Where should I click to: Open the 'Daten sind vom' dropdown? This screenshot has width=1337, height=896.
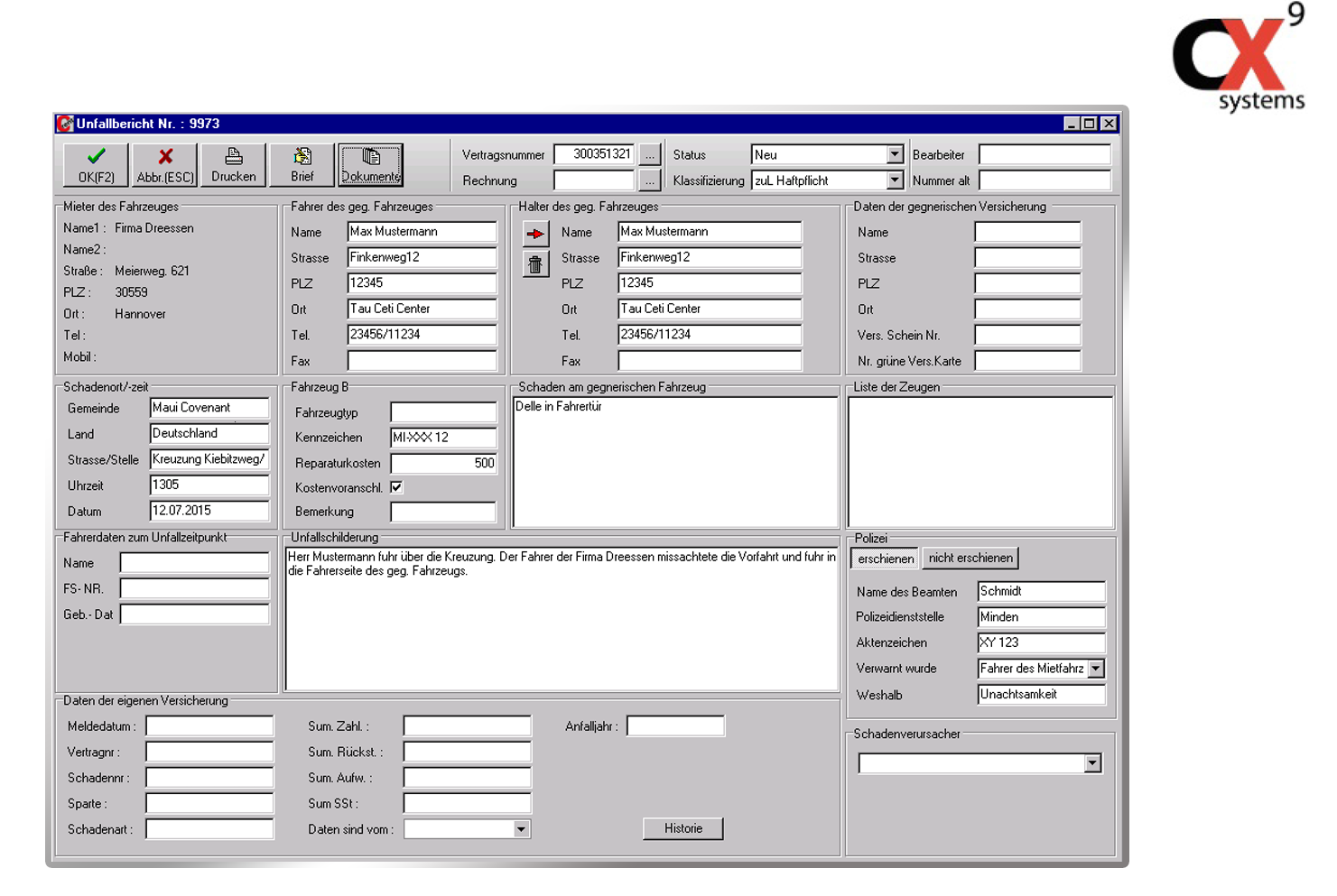521,828
